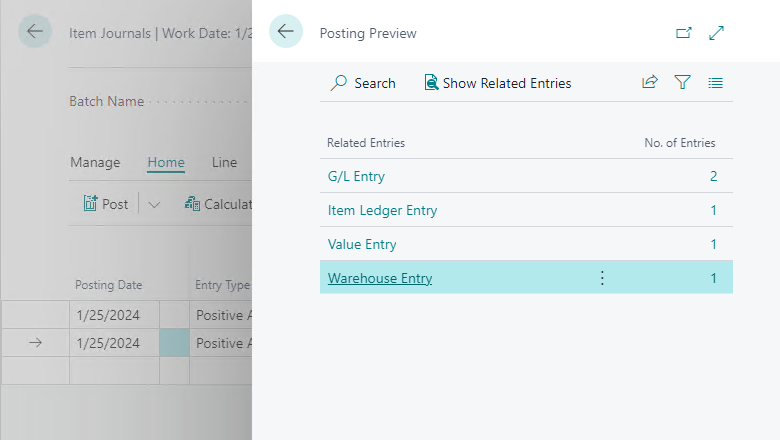
Task: Click the Show Related Entries action
Action: point(497,83)
